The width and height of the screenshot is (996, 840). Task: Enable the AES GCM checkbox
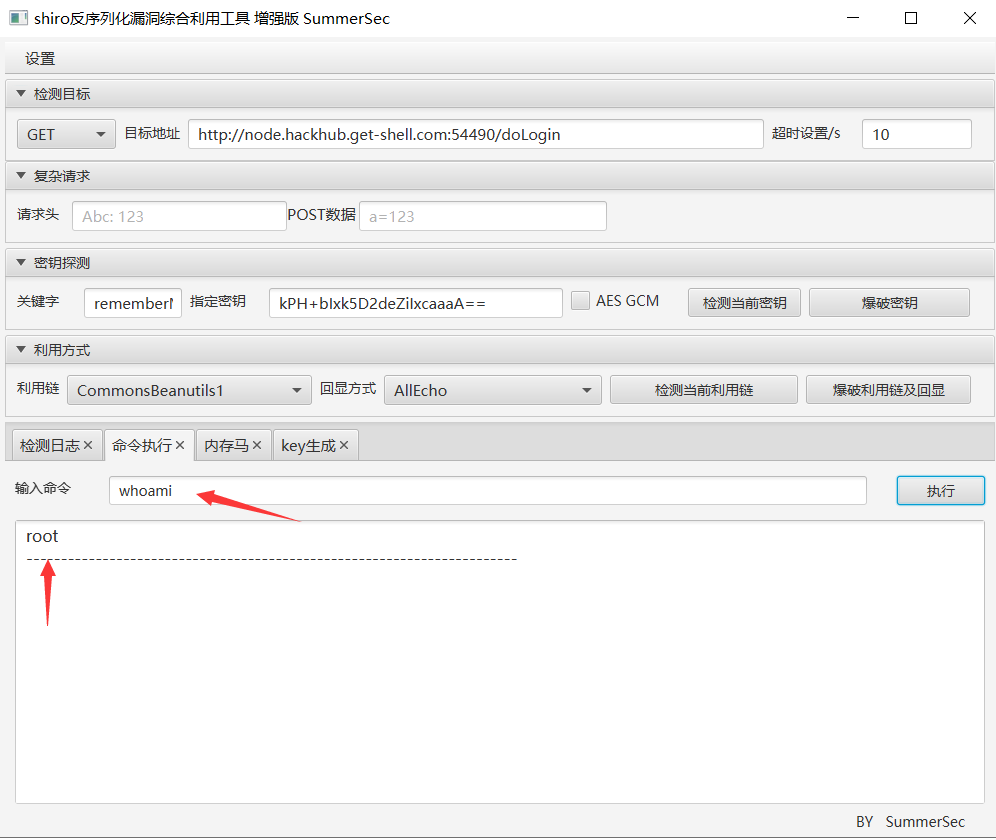tap(580, 301)
